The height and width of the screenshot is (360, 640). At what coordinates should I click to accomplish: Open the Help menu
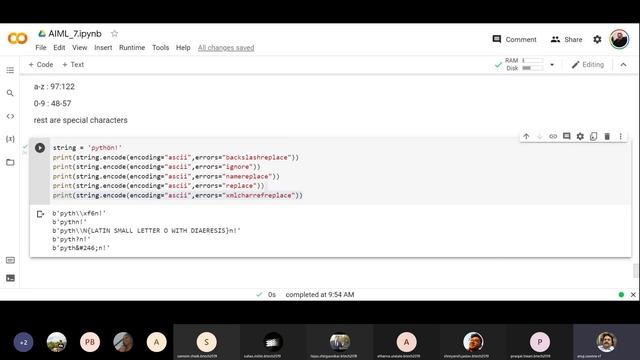[x=183, y=47]
